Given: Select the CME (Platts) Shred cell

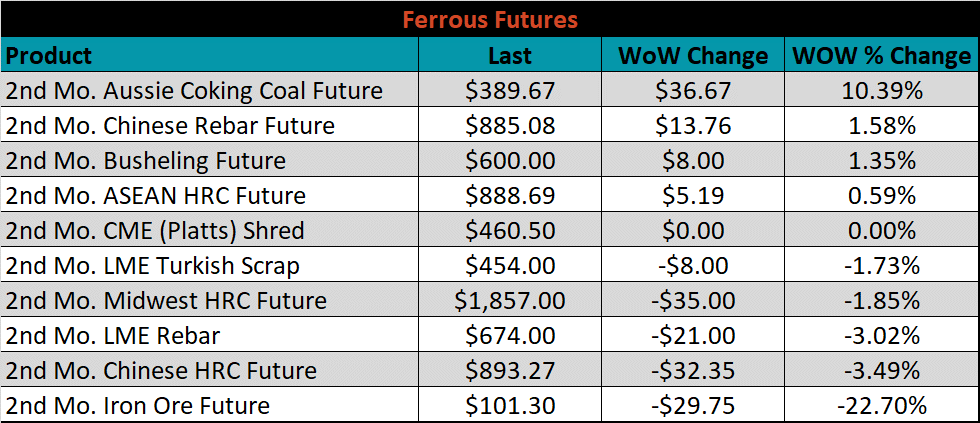Looking at the screenshot, I should point(210,230).
